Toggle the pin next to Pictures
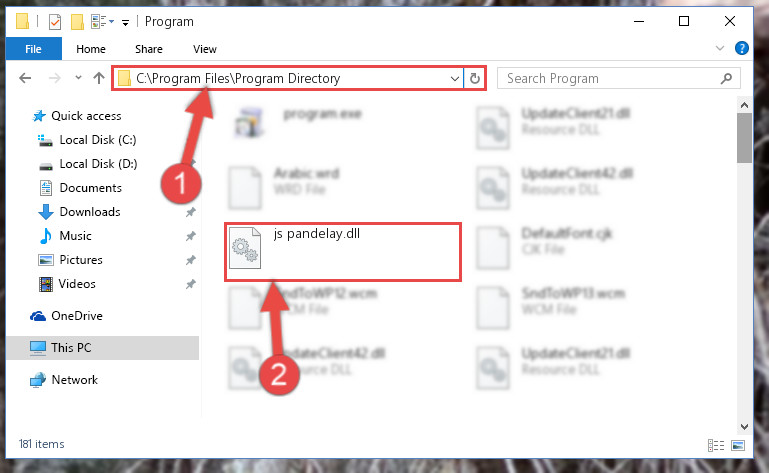The image size is (769, 473). click(190, 260)
